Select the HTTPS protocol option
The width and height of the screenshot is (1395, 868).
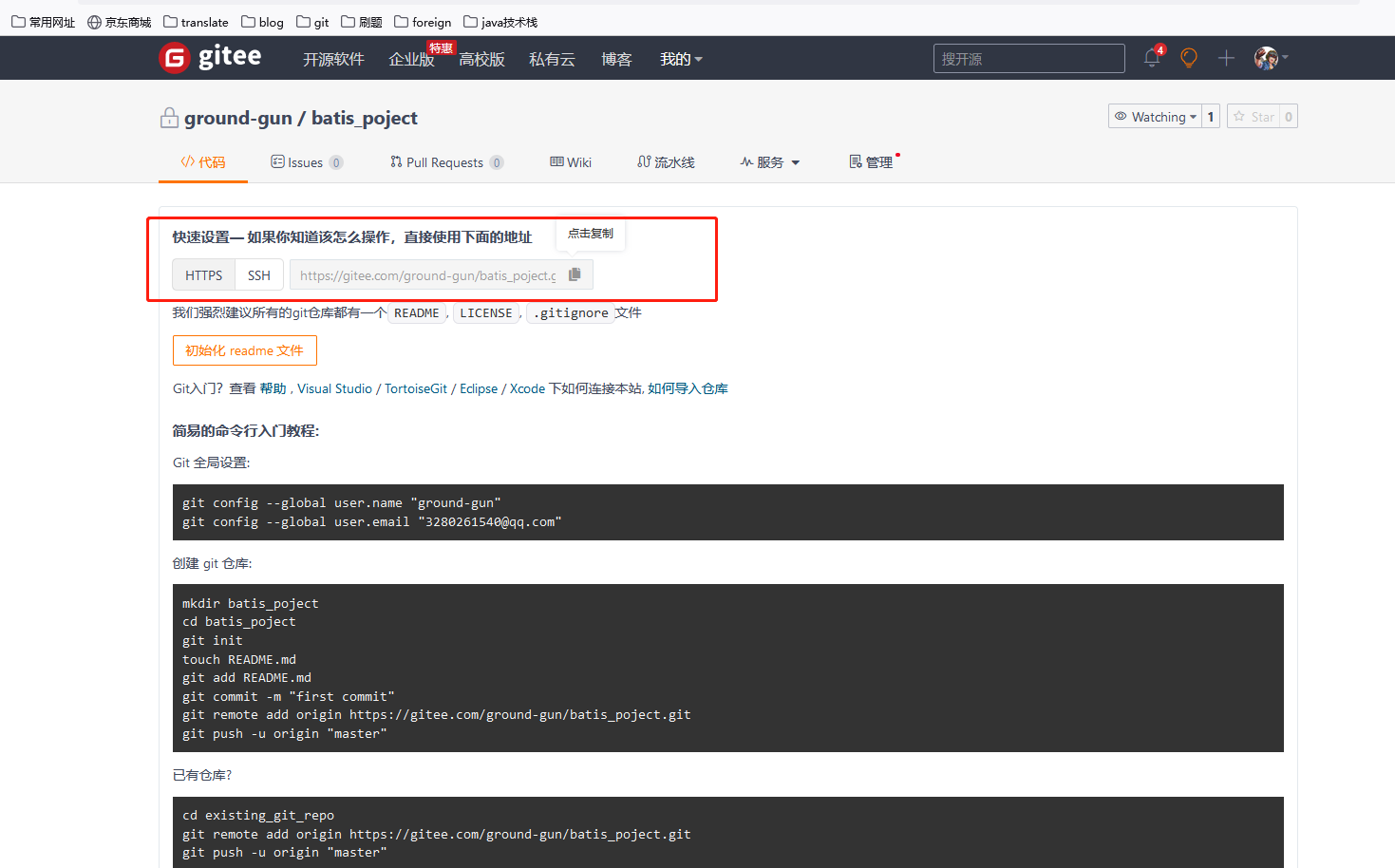tap(203, 275)
